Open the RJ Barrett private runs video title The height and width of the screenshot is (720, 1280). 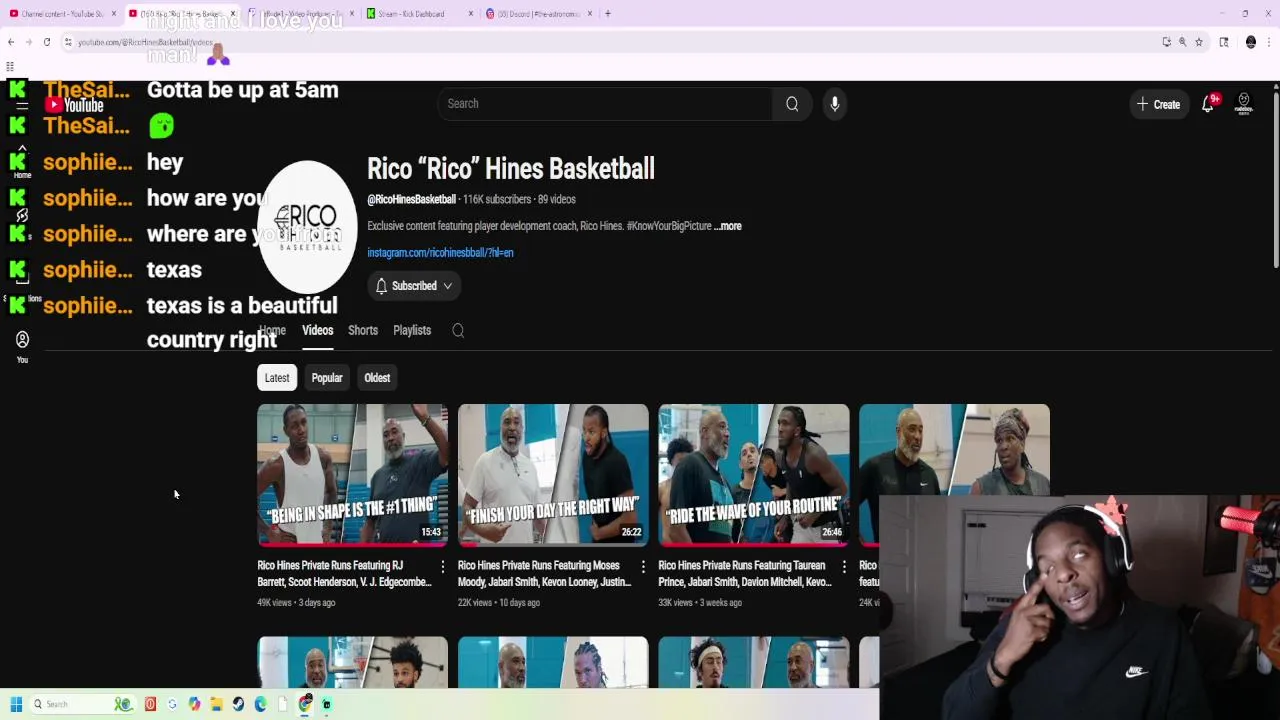pyautogui.click(x=344, y=574)
